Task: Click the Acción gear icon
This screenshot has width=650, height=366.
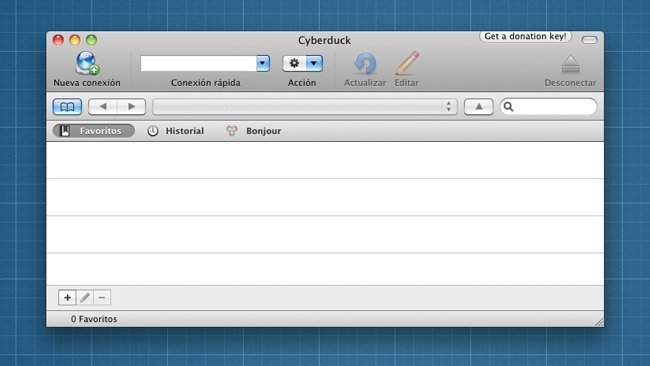Action: tap(294, 63)
